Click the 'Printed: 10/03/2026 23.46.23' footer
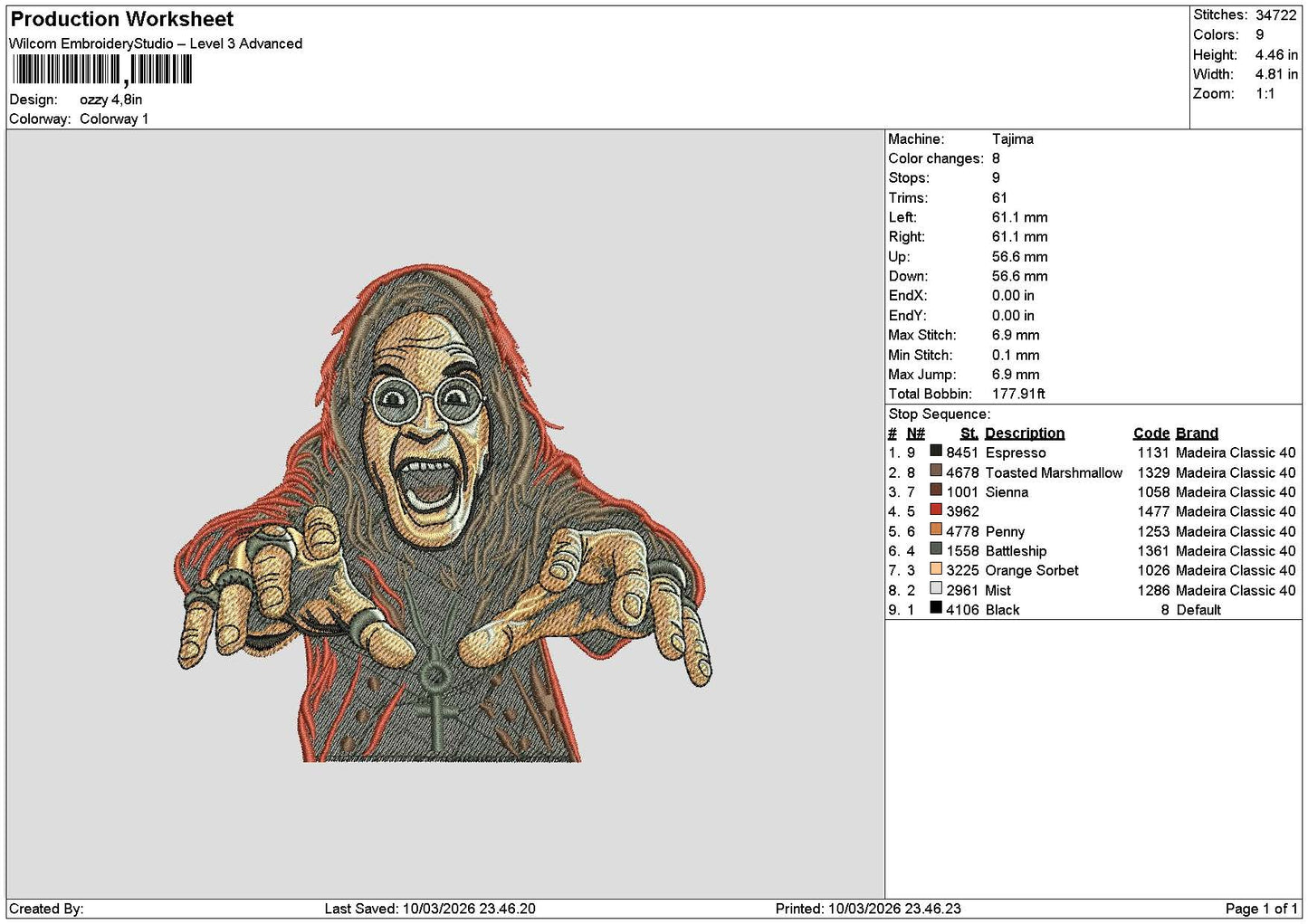This screenshot has height=924, width=1308. (868, 909)
